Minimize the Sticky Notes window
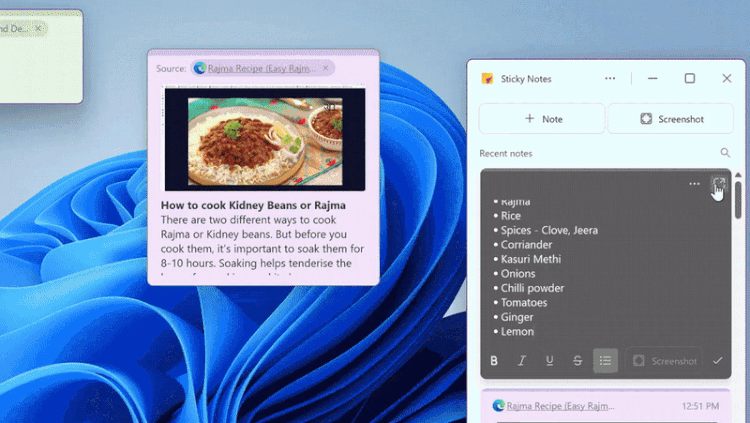Image resolution: width=750 pixels, height=423 pixels. pos(652,78)
